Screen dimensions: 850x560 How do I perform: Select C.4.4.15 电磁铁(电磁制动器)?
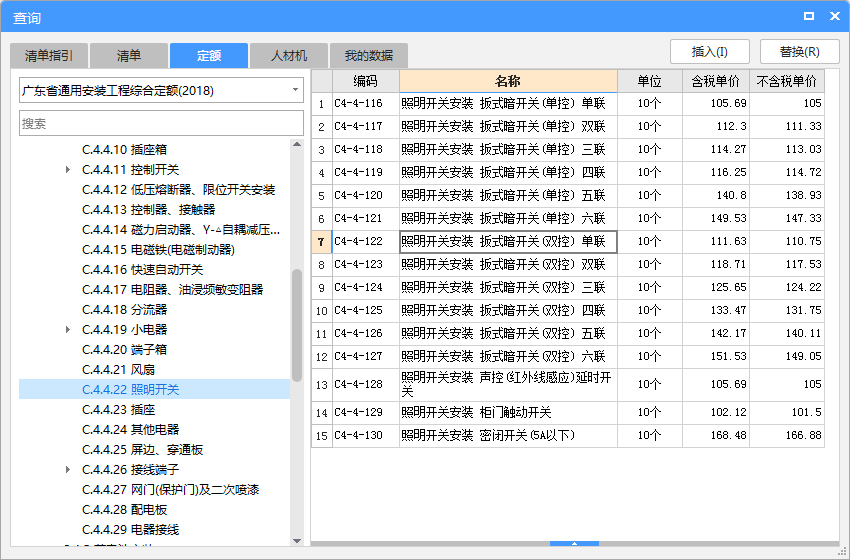158,250
